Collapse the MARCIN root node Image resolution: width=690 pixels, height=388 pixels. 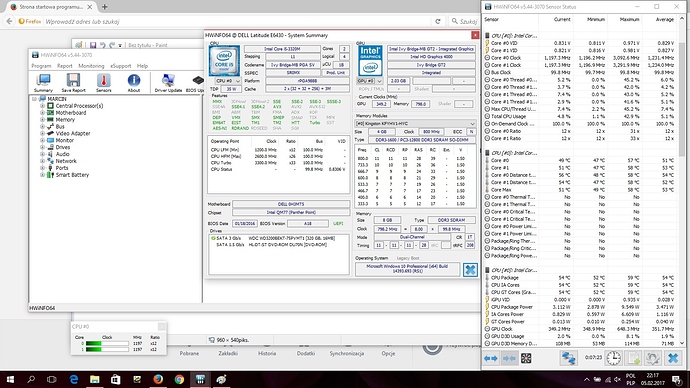[x=34, y=99]
